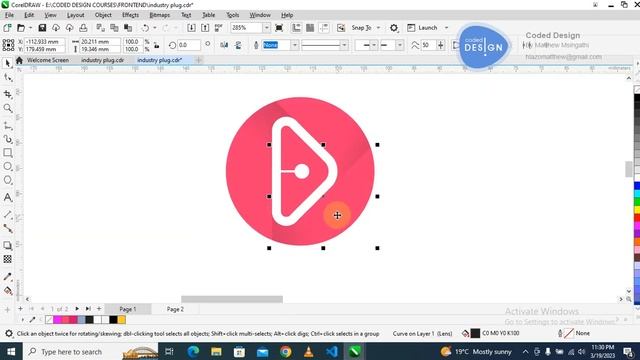This screenshot has height=360, width=640.
Task: Expand the Open file dropdown arrow
Action: [x=30, y=28]
